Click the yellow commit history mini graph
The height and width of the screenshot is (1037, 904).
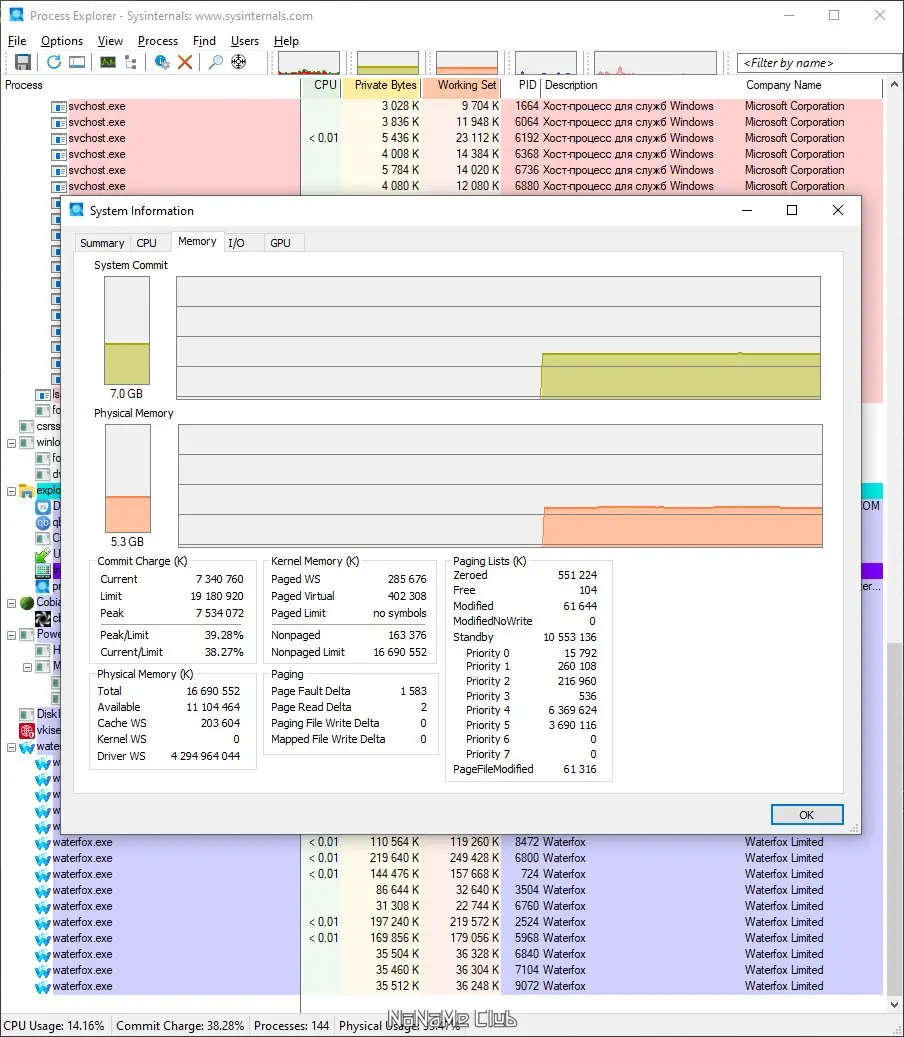(388, 63)
